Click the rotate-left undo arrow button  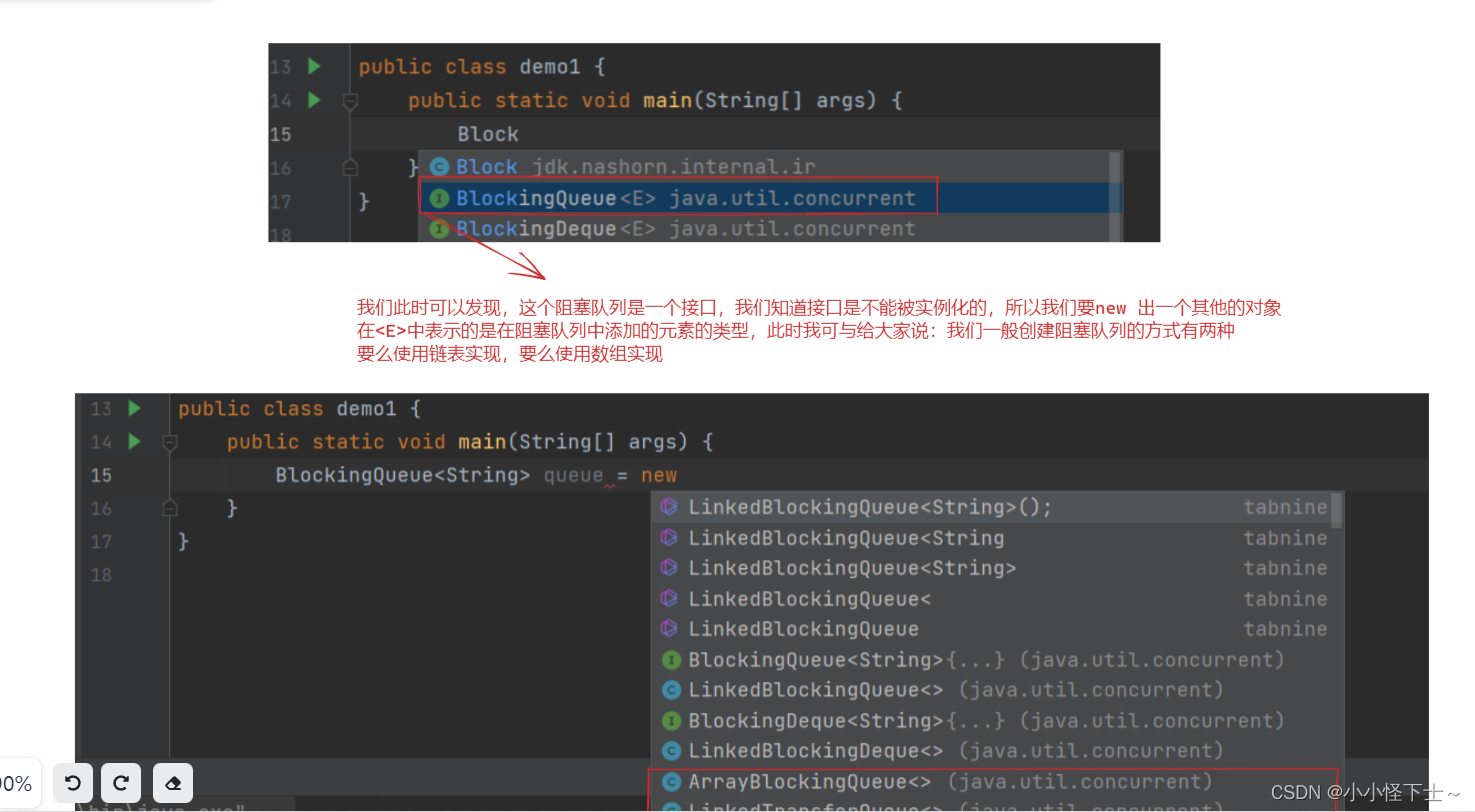[x=73, y=783]
